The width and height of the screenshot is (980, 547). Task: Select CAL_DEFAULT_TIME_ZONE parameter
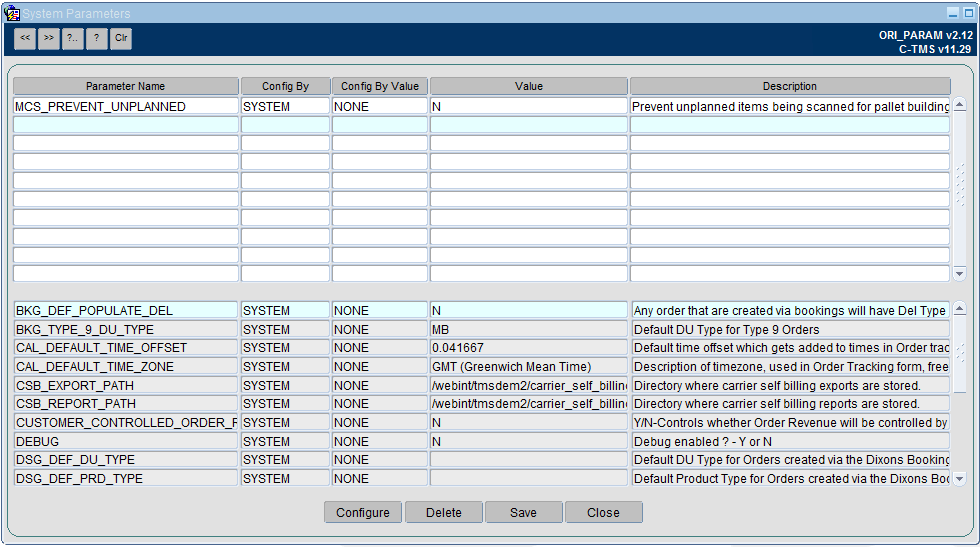click(x=126, y=366)
